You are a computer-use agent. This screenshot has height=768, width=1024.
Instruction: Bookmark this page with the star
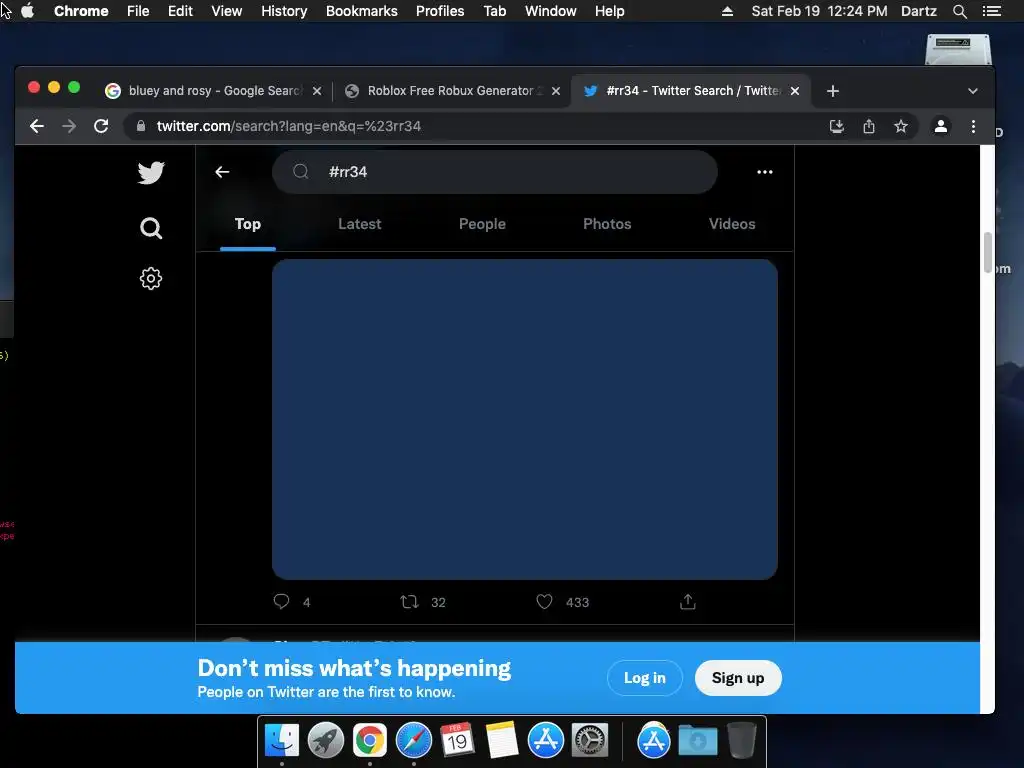click(901, 126)
